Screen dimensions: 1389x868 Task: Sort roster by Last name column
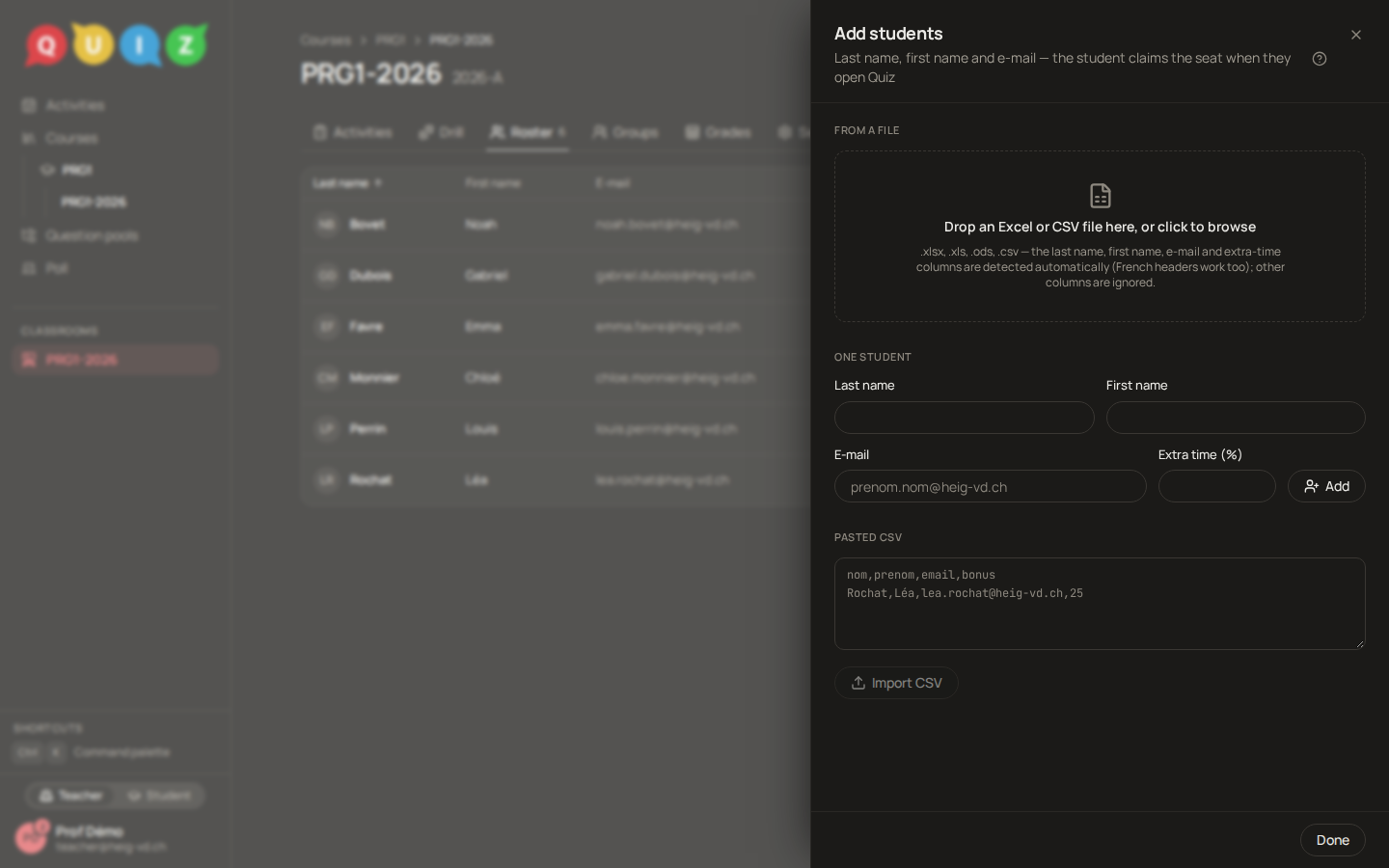pyautogui.click(x=346, y=183)
